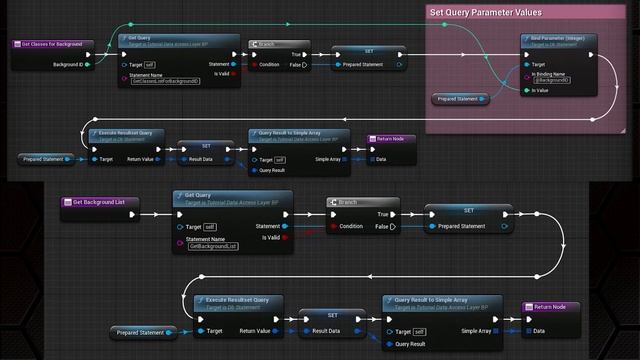640x360 pixels.
Task: Click the GetClassesListForBackgroundID statement name field
Action: point(165,81)
